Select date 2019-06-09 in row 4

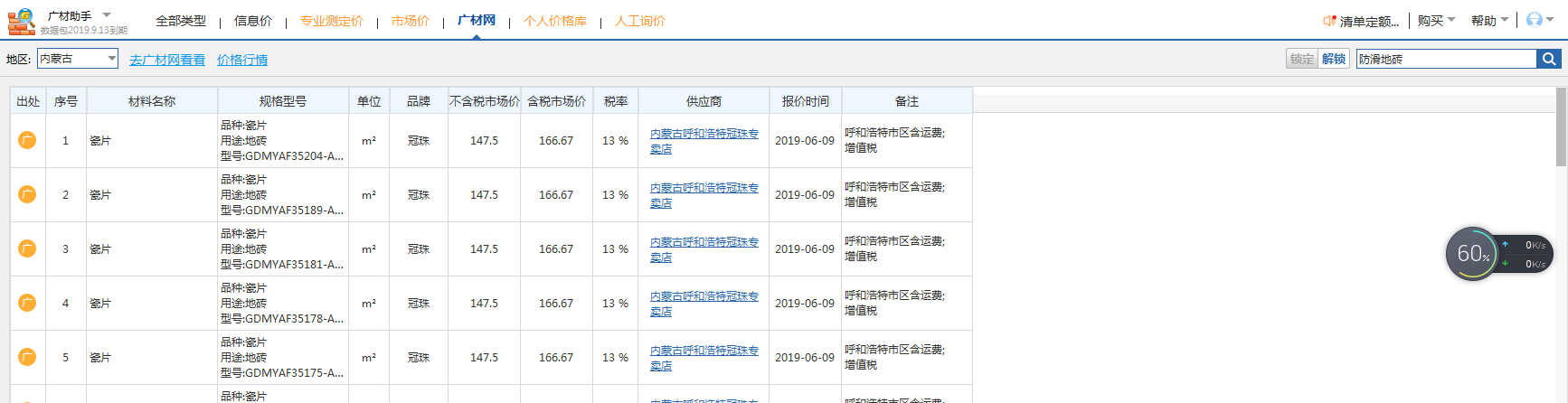pyautogui.click(x=805, y=304)
